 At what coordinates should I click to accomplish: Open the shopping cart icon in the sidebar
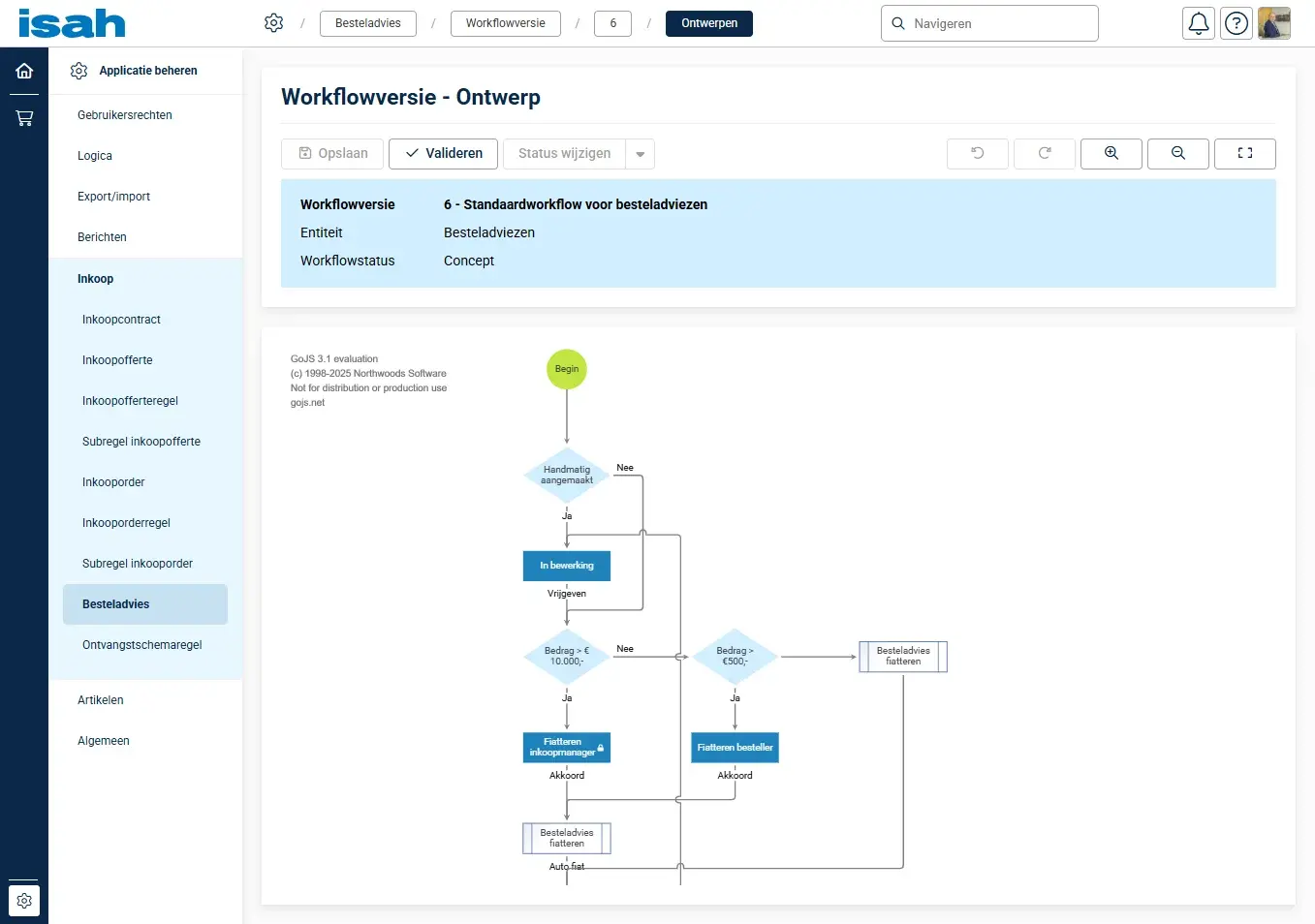click(24, 118)
